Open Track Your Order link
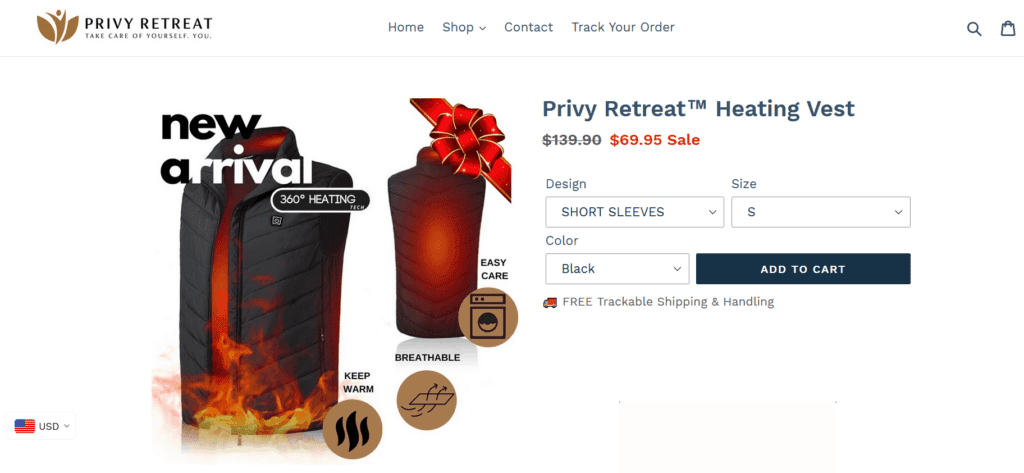 [623, 27]
